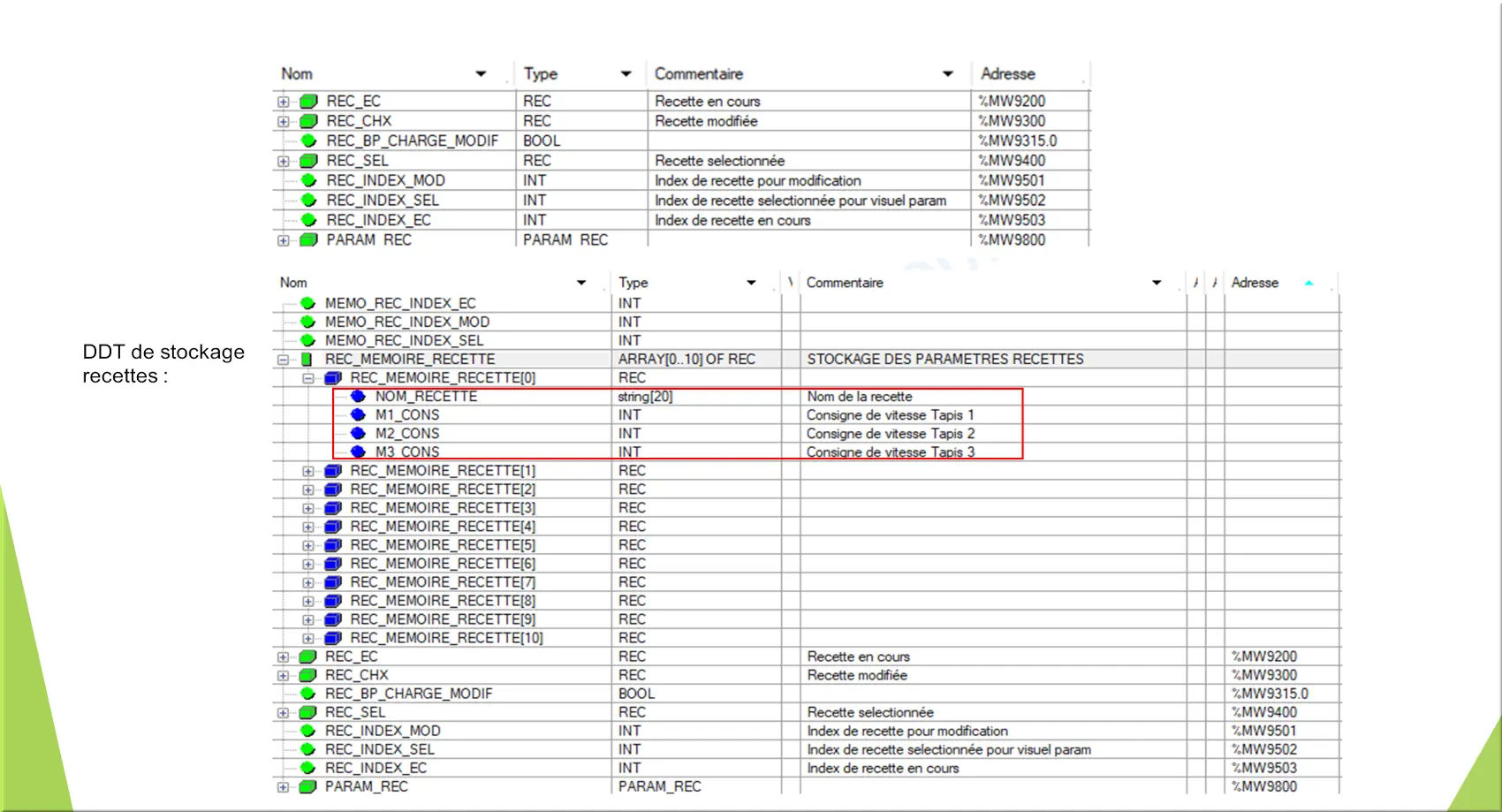
Task: Expand PARAM REC node in upper table
Action: tap(283, 240)
